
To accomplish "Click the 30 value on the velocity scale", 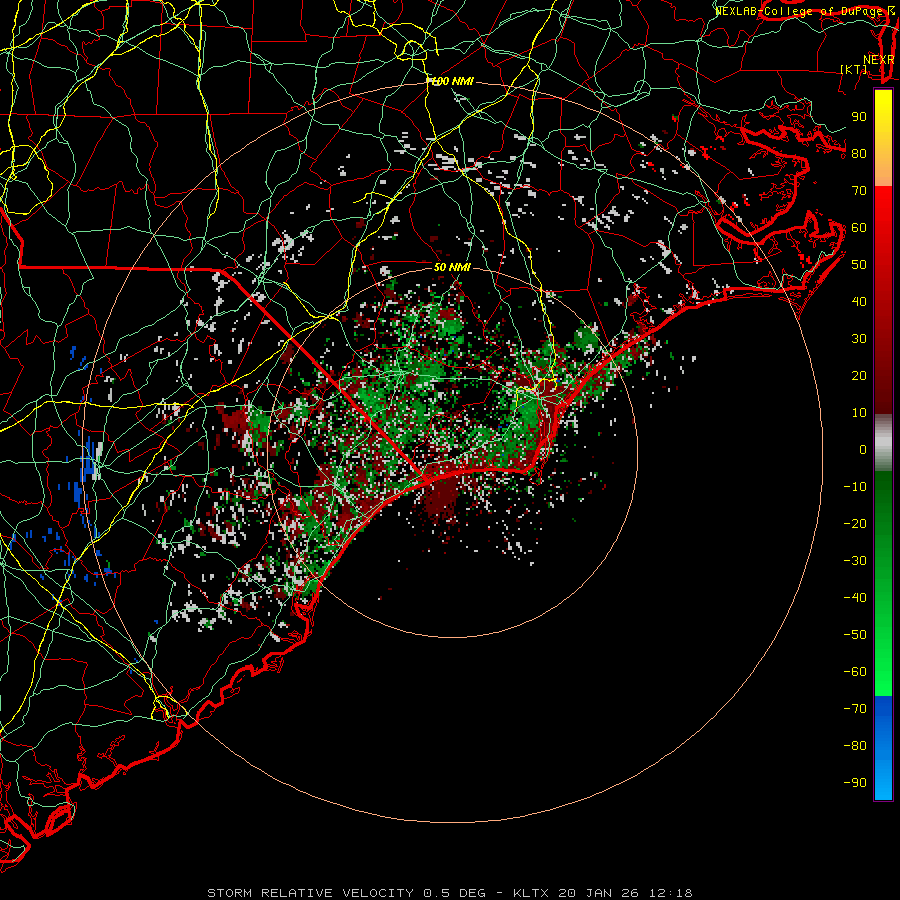I will click(x=859, y=339).
